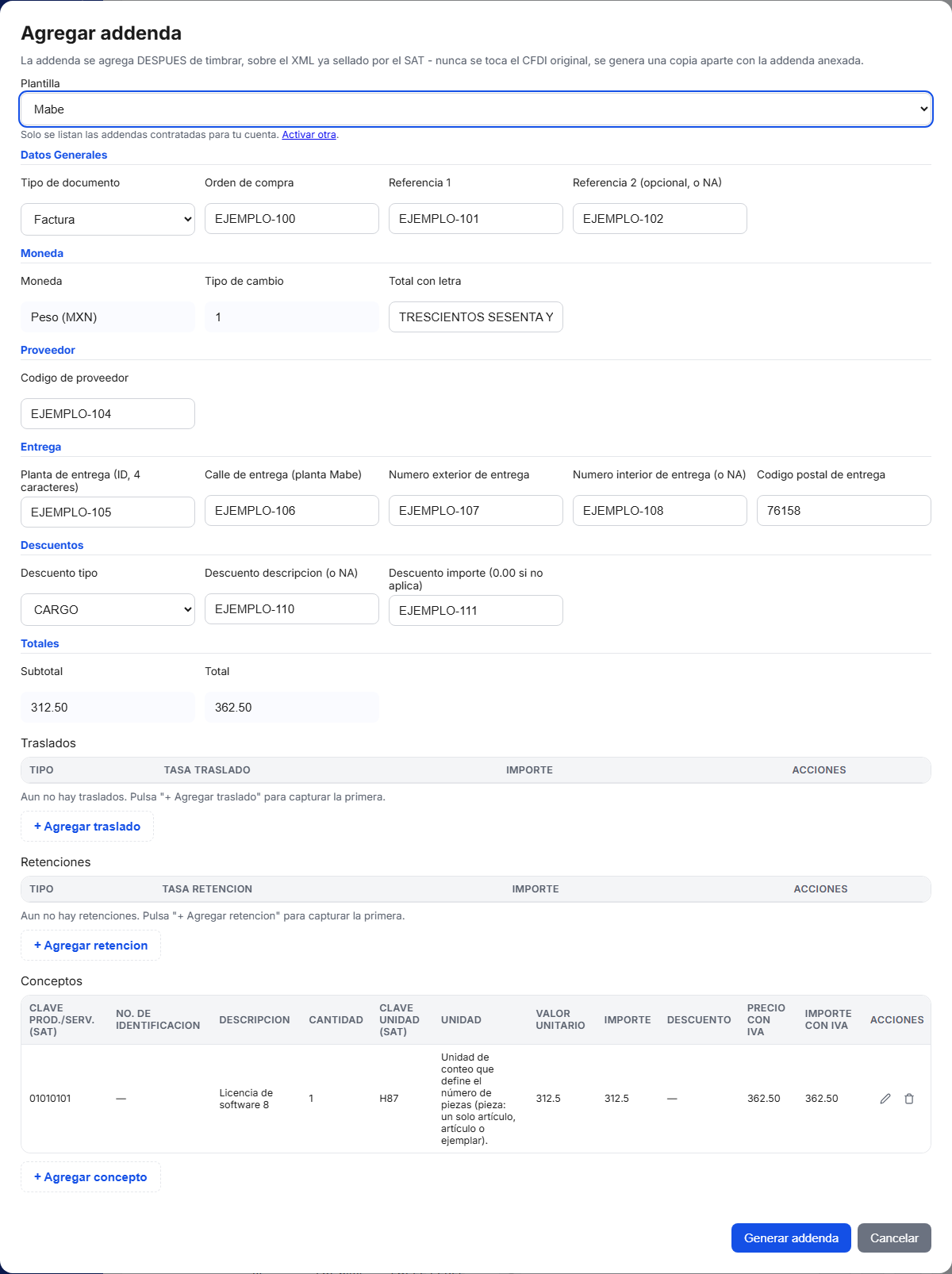Click the VALOR UNITARIO column header

(560, 1020)
